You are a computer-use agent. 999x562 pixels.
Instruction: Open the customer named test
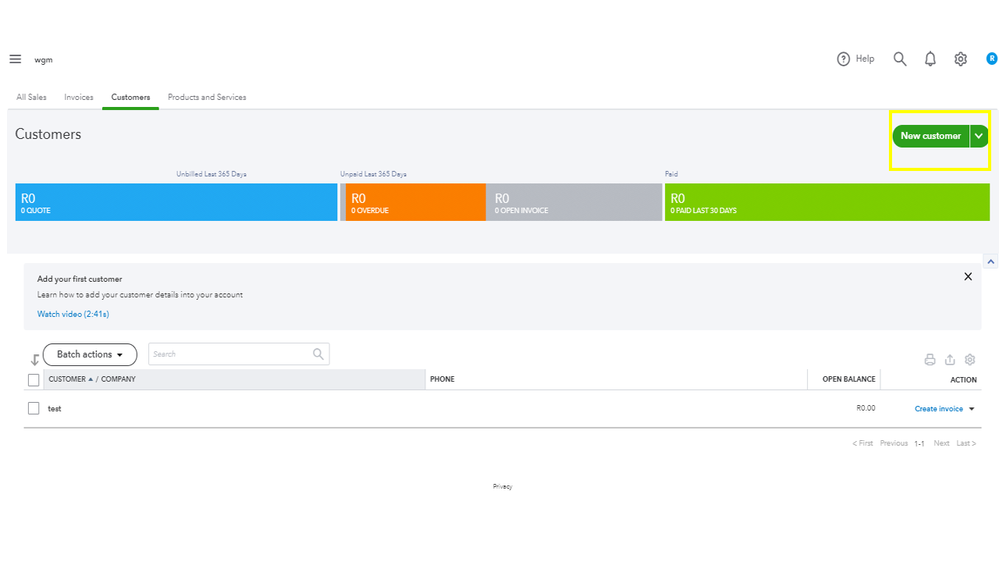[55, 409]
